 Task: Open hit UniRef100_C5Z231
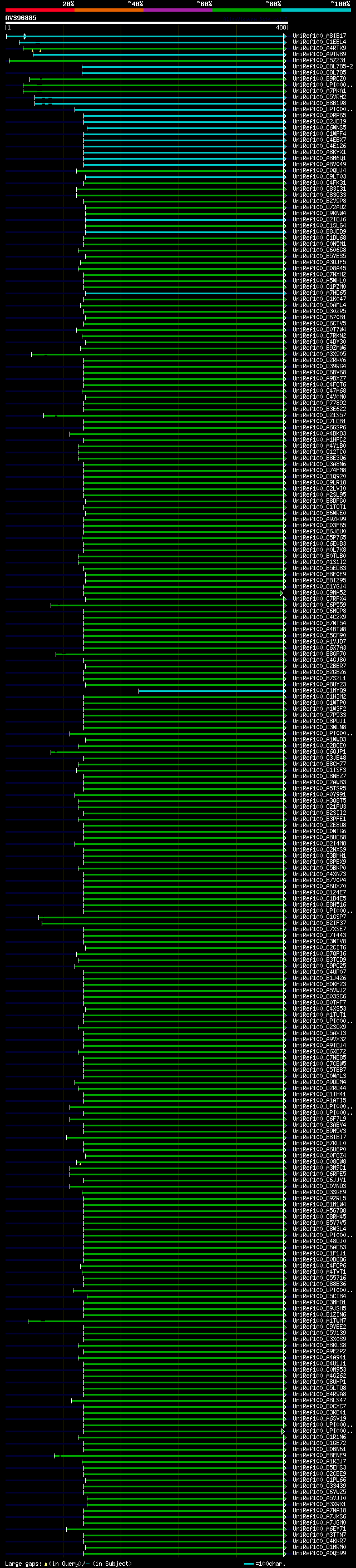click(319, 60)
